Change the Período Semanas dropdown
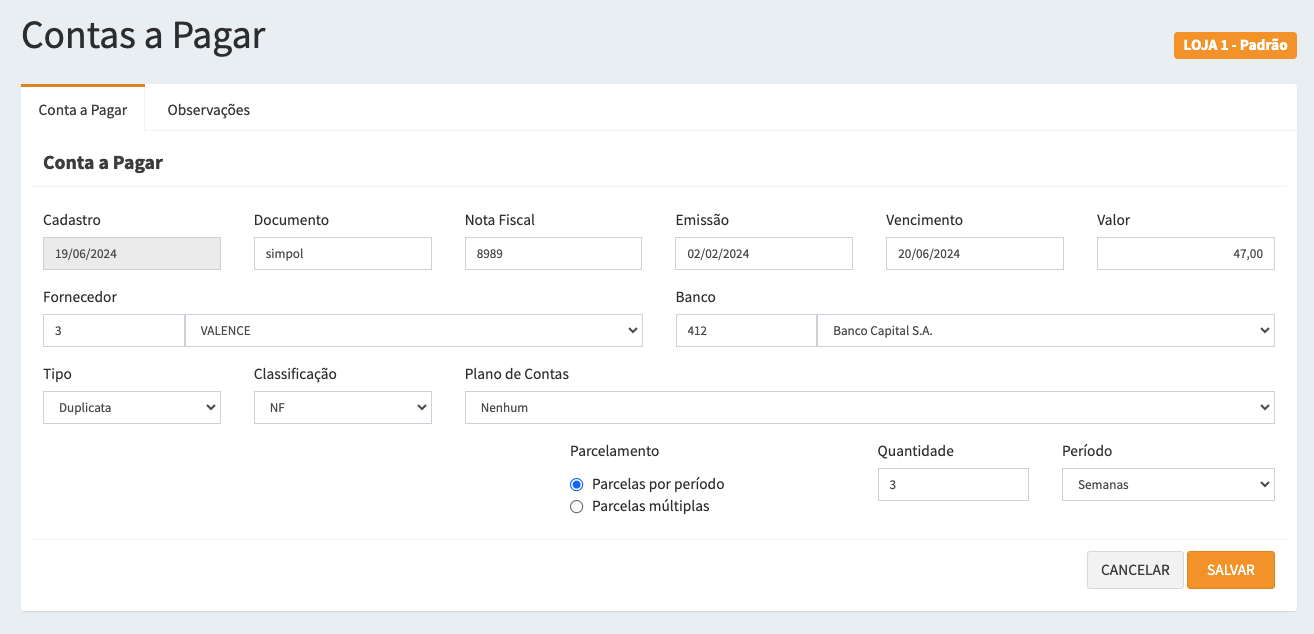Image resolution: width=1314 pixels, height=634 pixels. click(x=1167, y=485)
